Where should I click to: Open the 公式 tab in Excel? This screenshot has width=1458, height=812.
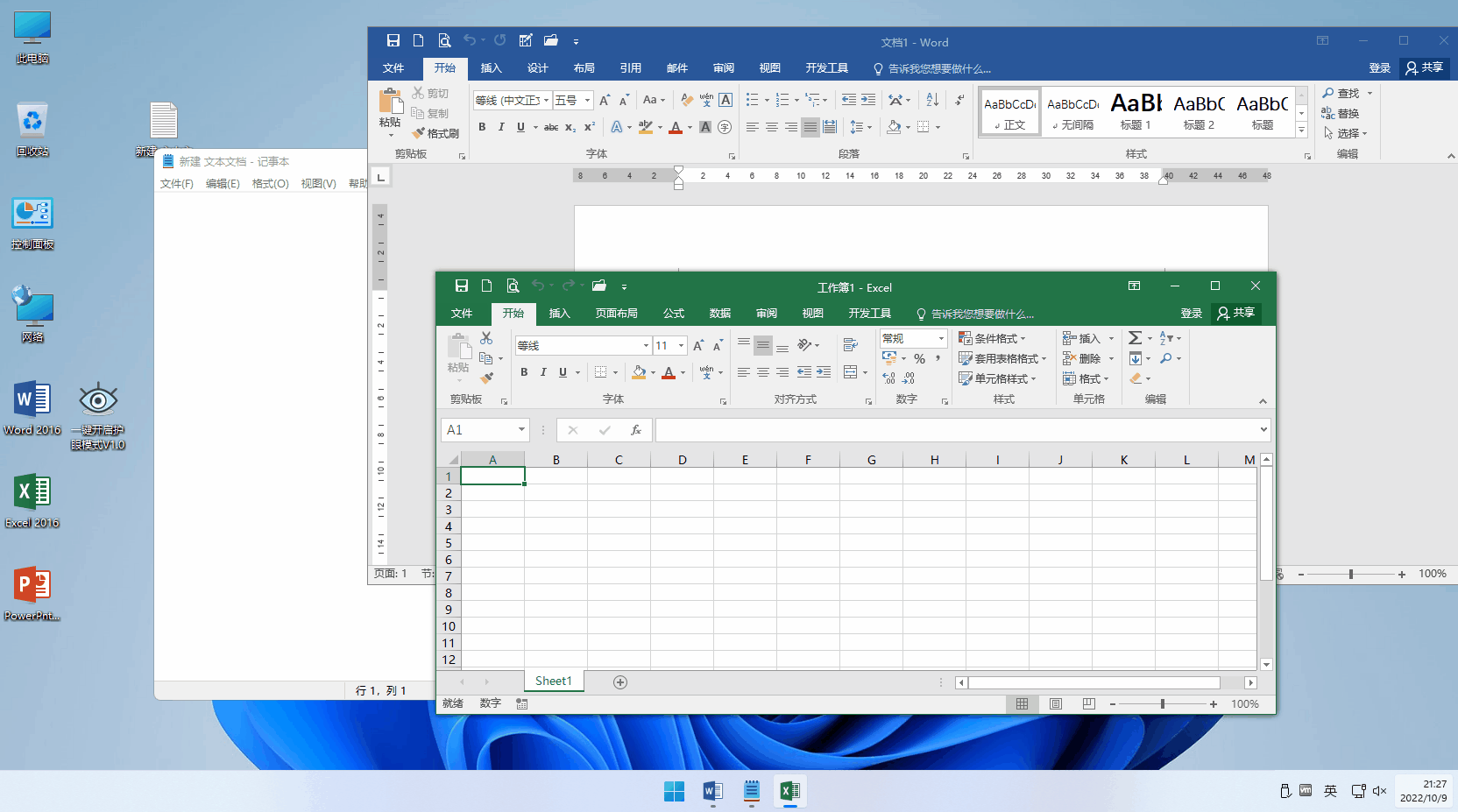[673, 314]
